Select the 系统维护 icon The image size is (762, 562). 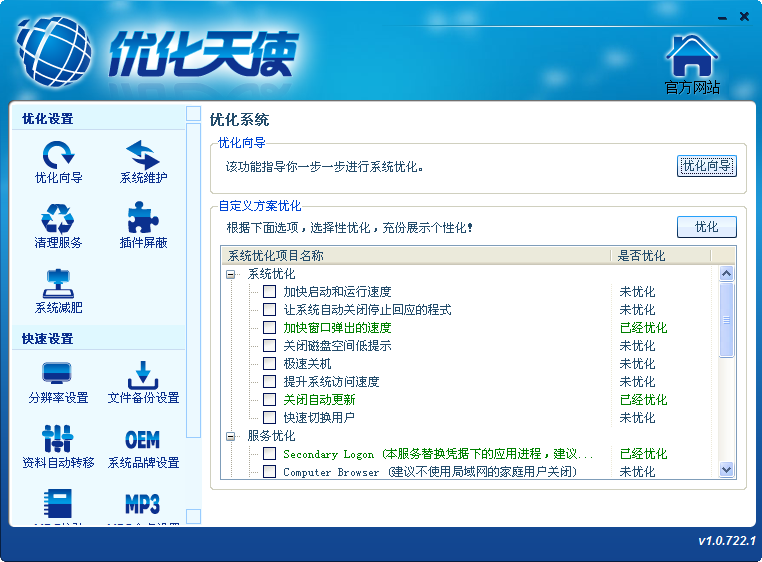coord(143,157)
